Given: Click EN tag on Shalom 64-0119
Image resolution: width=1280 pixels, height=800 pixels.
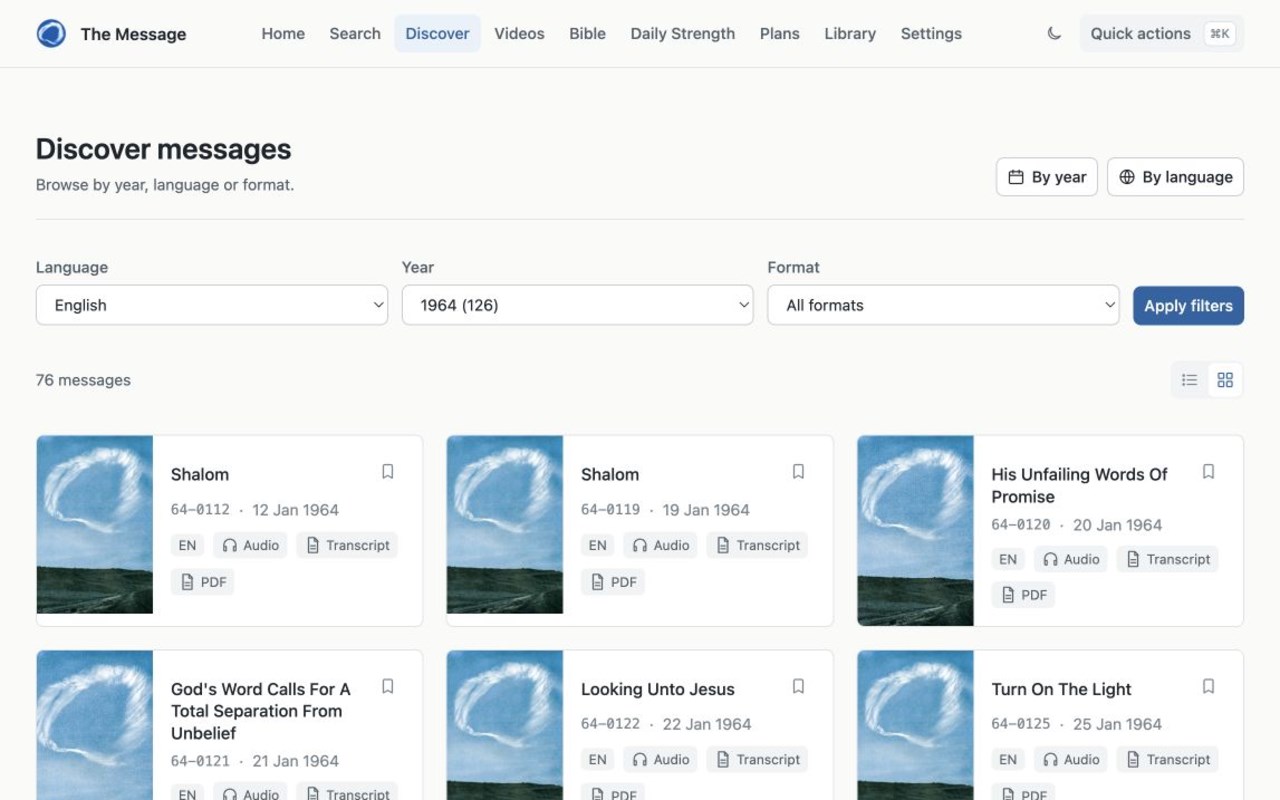Looking at the screenshot, I should [x=597, y=545].
